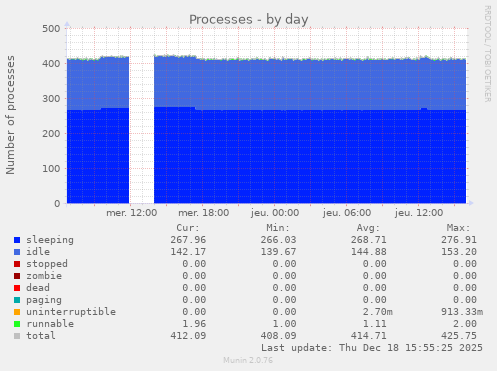The image size is (497, 371).
Task: Click the idle minimum value 139.67
Action: pos(278,252)
